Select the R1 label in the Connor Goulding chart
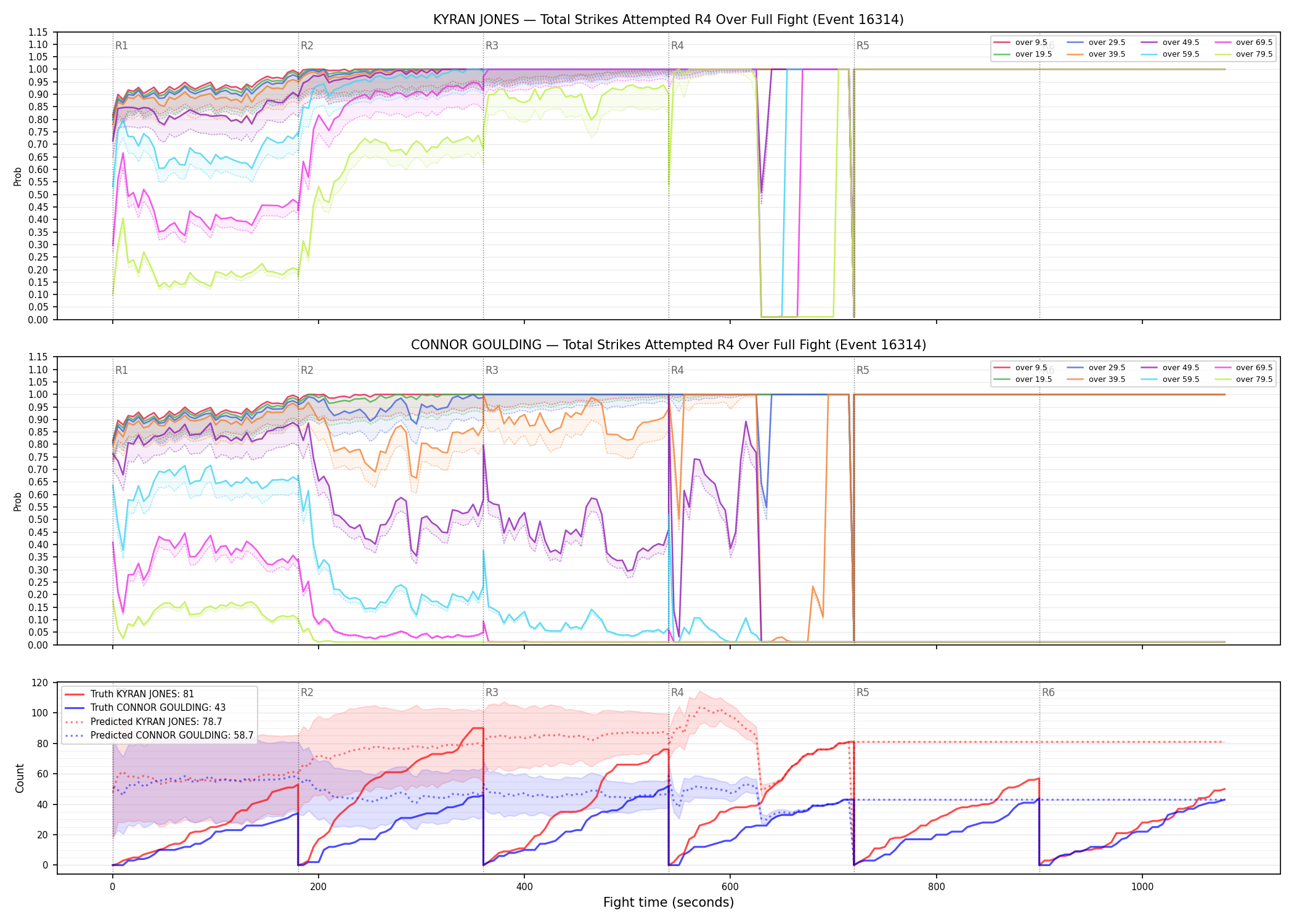This screenshot has height=924, width=1294. (x=121, y=370)
